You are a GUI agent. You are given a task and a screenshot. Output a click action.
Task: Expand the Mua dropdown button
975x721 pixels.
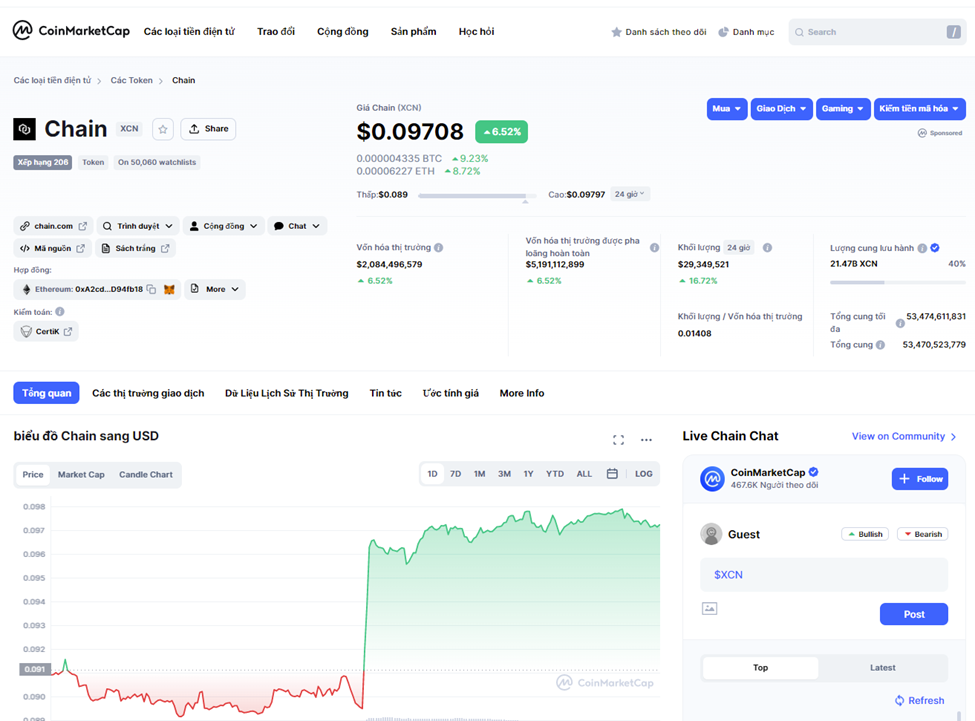tap(727, 109)
